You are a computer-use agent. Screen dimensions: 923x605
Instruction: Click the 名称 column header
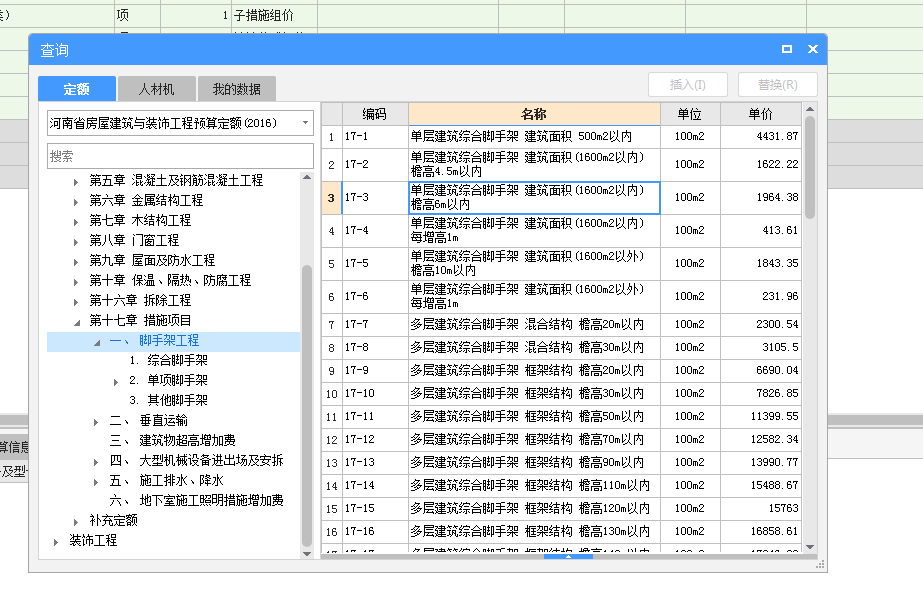click(x=534, y=114)
